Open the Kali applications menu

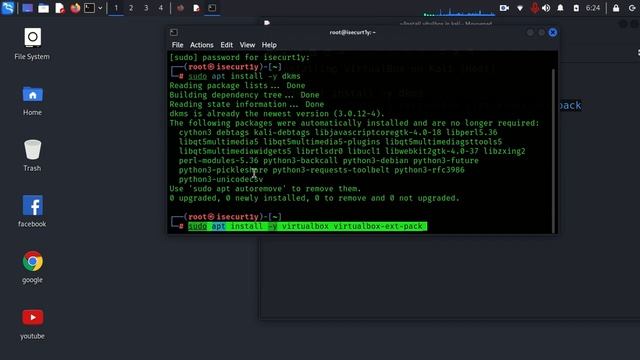(x=8, y=8)
